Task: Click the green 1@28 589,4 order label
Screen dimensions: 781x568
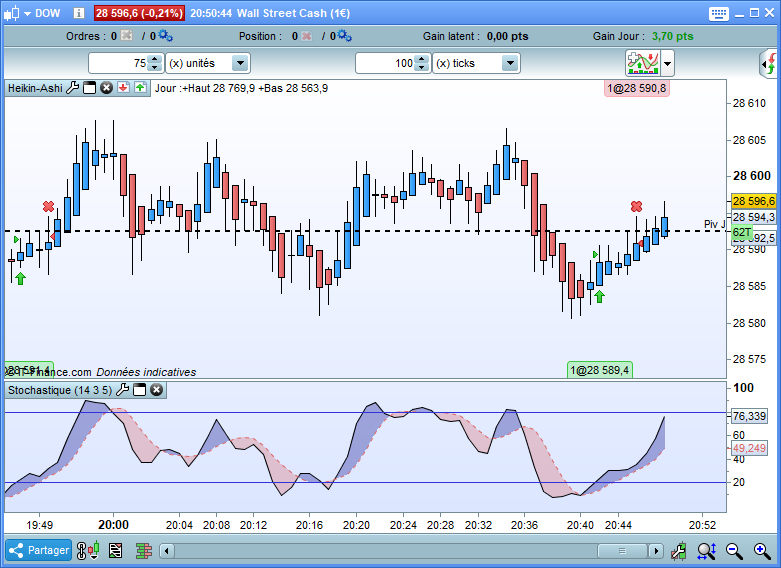Action: pos(600,370)
